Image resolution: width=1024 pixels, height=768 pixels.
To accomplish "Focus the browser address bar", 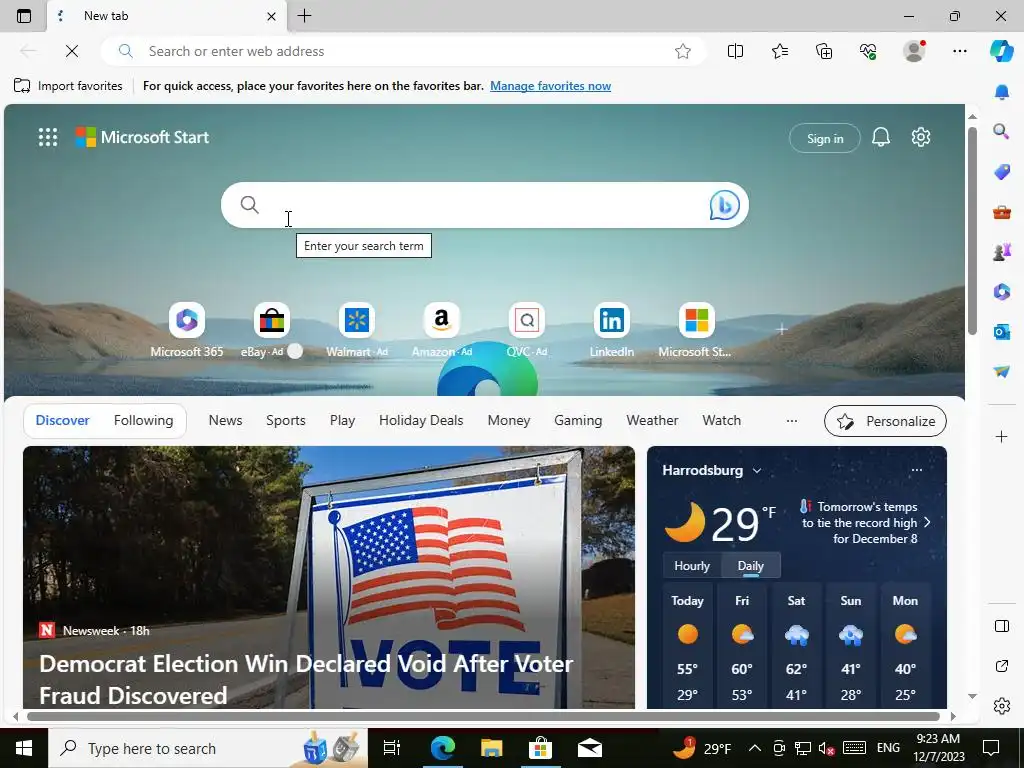I will (405, 51).
